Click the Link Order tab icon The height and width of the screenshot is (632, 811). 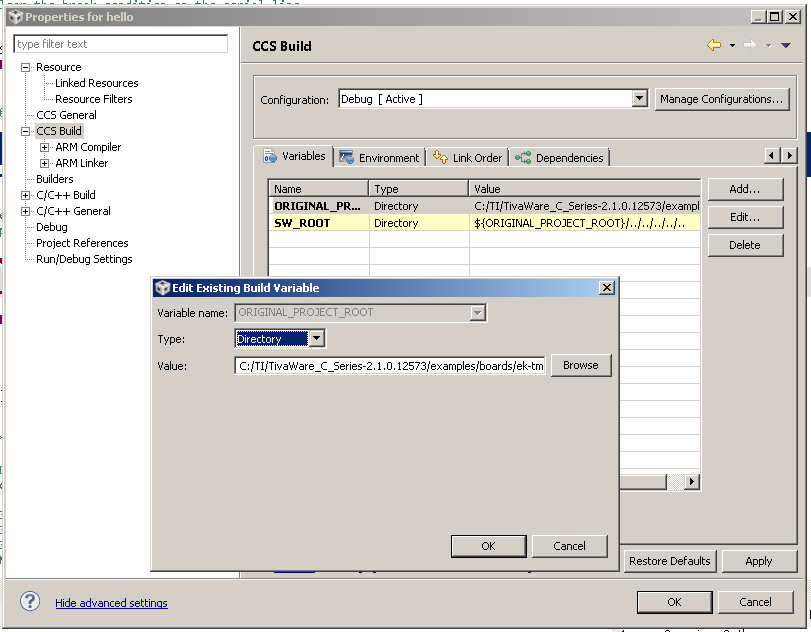click(x=440, y=157)
